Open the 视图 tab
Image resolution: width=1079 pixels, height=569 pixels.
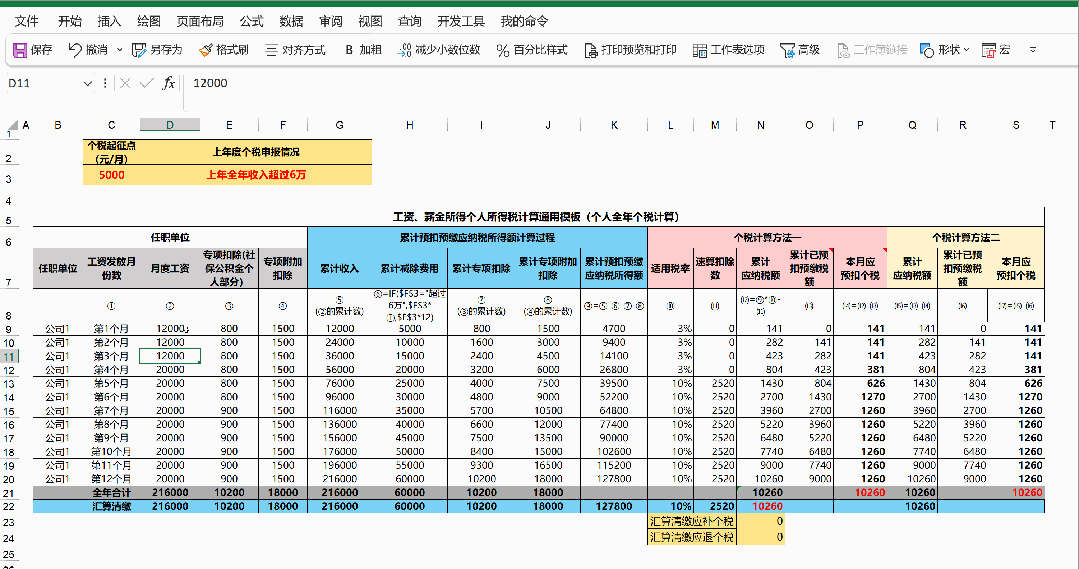click(370, 21)
